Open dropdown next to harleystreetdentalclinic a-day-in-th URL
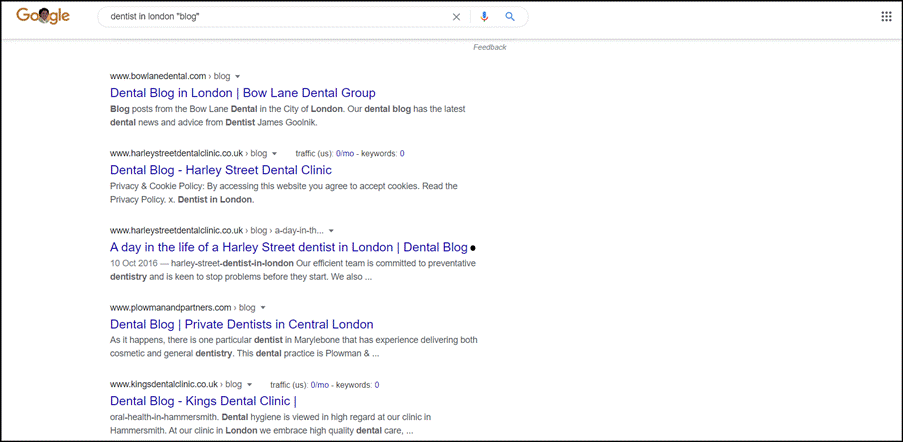 pyautogui.click(x=331, y=231)
